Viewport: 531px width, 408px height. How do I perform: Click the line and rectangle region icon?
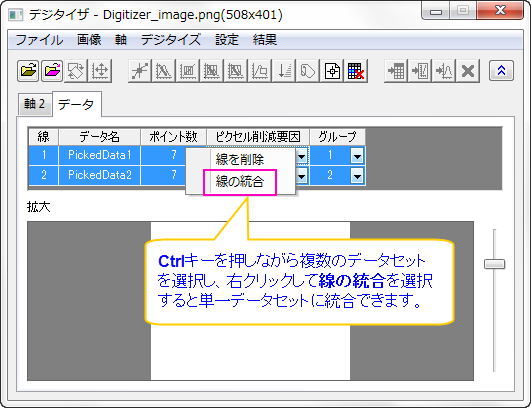coord(260,71)
